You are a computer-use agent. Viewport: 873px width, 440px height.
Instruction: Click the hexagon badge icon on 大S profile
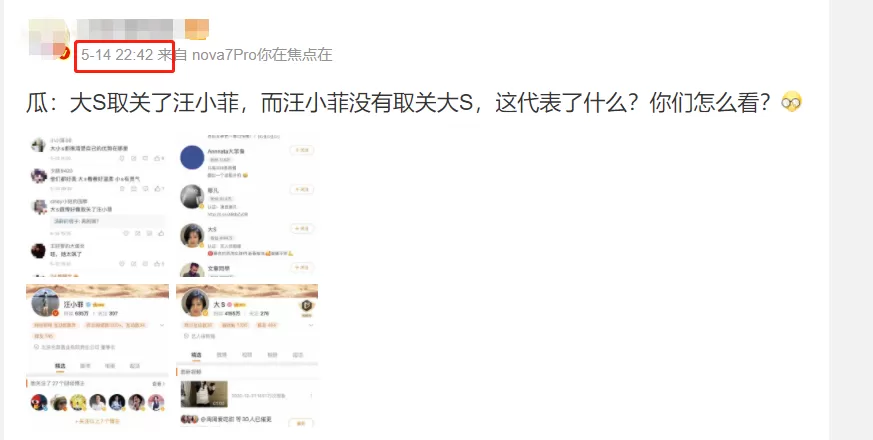[x=306, y=305]
